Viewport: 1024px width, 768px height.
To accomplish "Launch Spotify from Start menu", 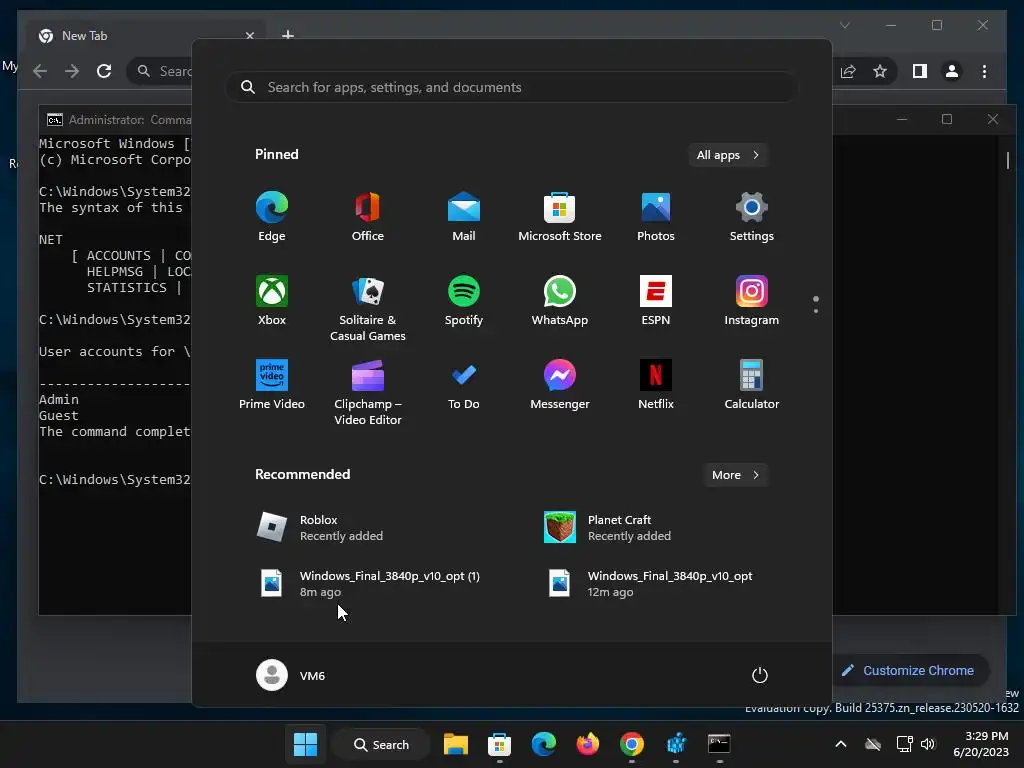I will (464, 300).
